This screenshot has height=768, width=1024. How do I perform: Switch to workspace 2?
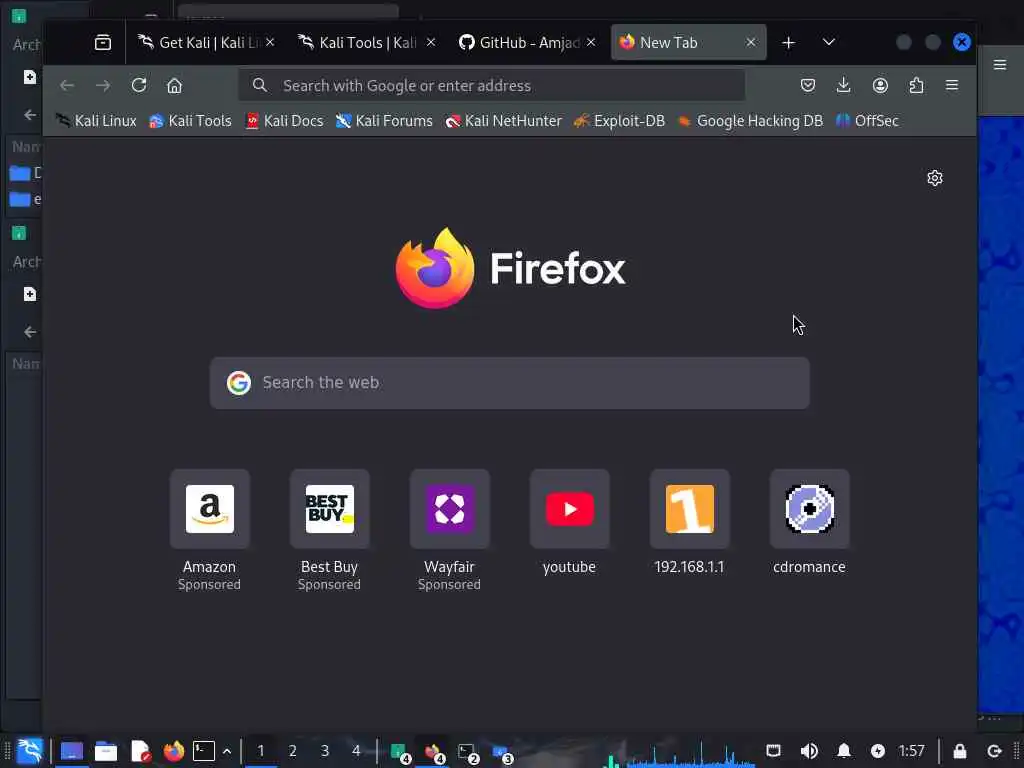(293, 751)
